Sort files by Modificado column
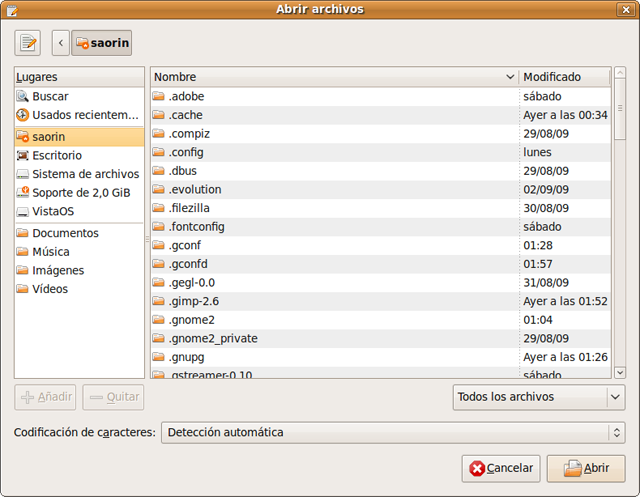Image resolution: width=640 pixels, height=497 pixels. [x=564, y=77]
